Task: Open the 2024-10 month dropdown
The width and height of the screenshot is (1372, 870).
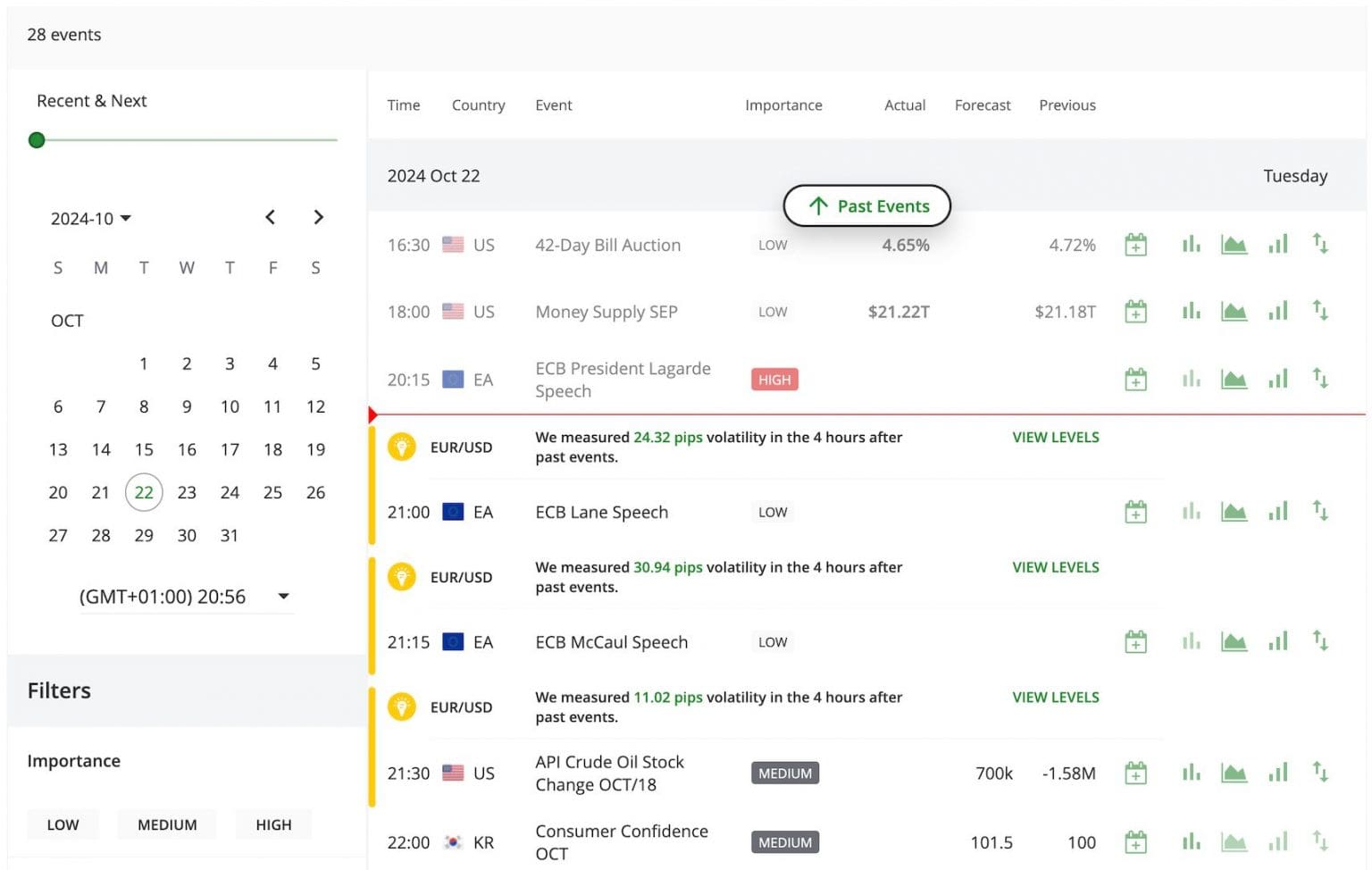Action: (x=90, y=219)
